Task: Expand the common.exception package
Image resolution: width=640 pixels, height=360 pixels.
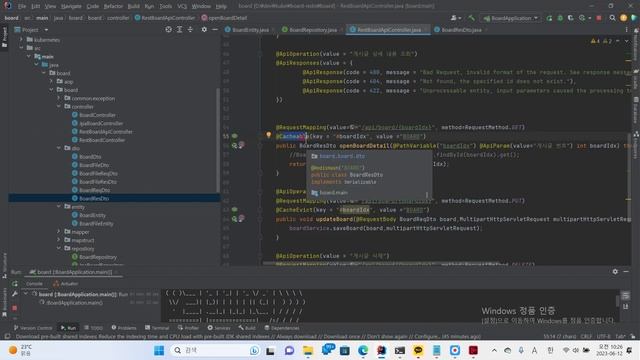Action: pos(58,98)
